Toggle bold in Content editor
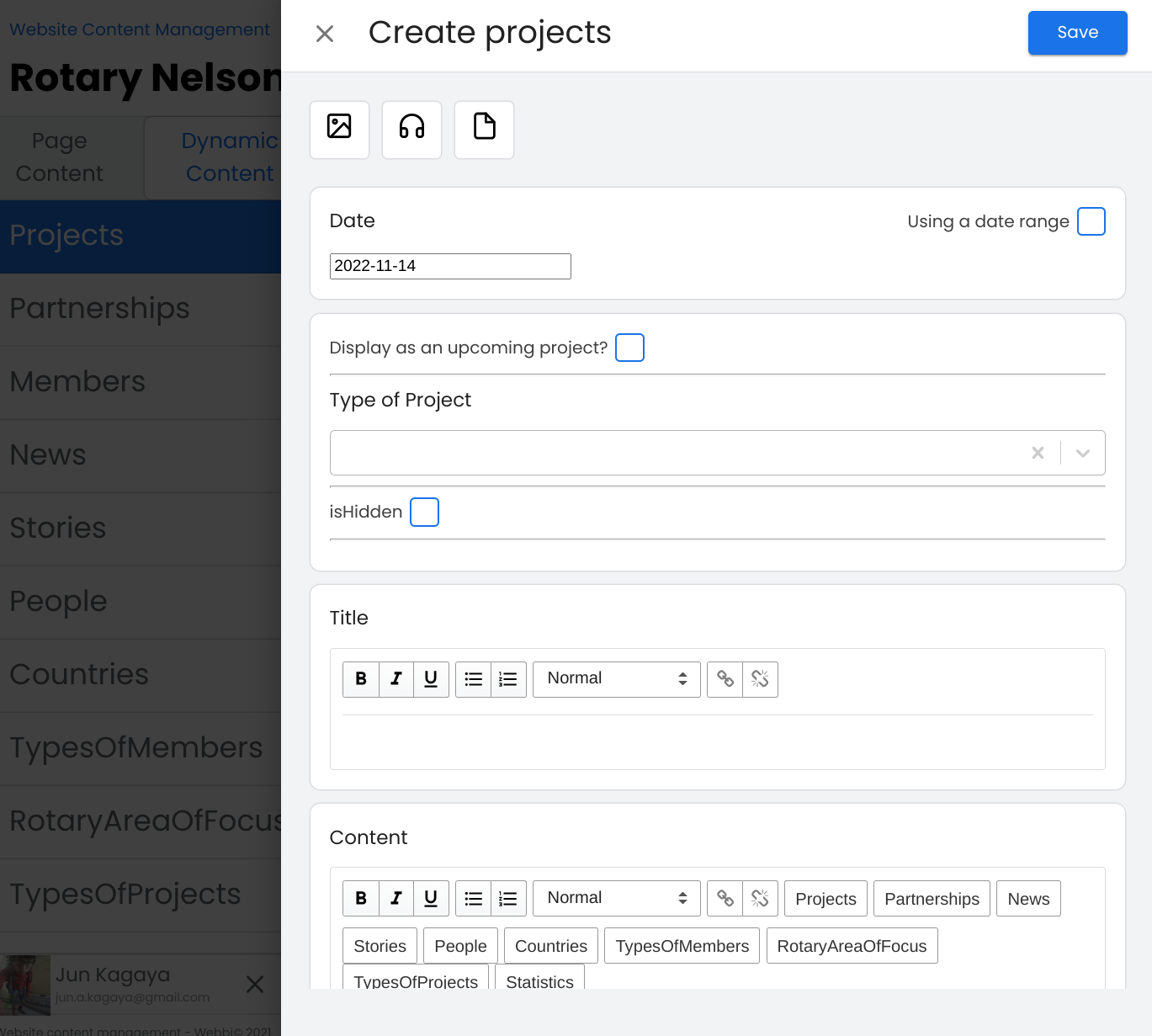Image resolution: width=1152 pixels, height=1036 pixels. pyautogui.click(x=361, y=898)
